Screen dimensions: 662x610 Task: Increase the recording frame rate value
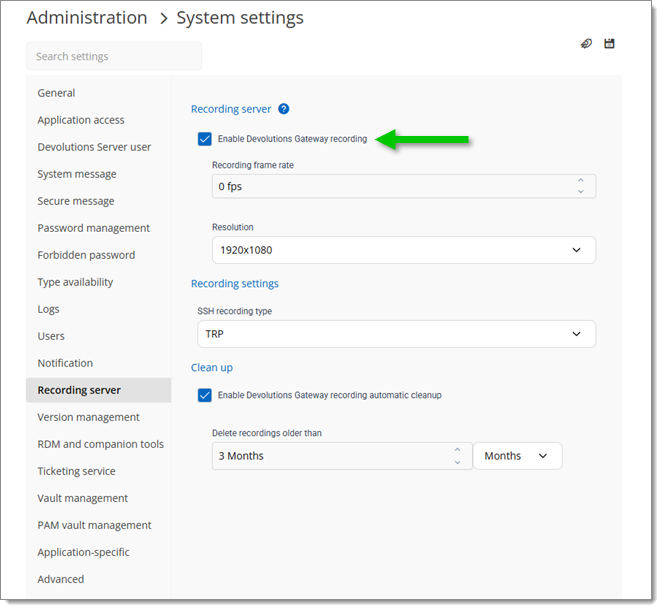(x=581, y=180)
